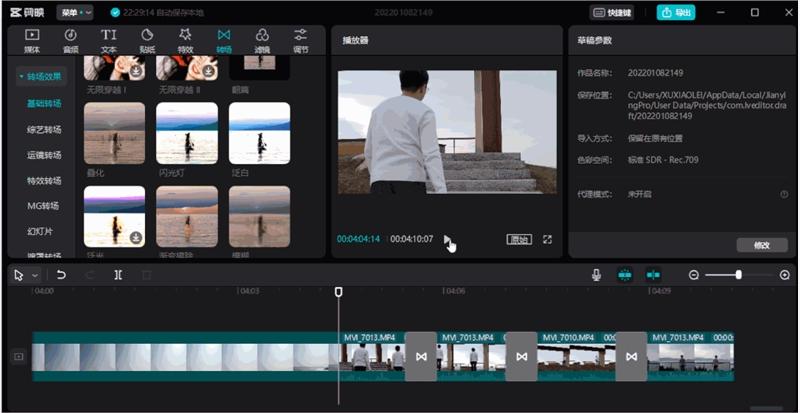Select the 滤镜 filter icon
The image size is (800, 413).
tap(262, 35)
